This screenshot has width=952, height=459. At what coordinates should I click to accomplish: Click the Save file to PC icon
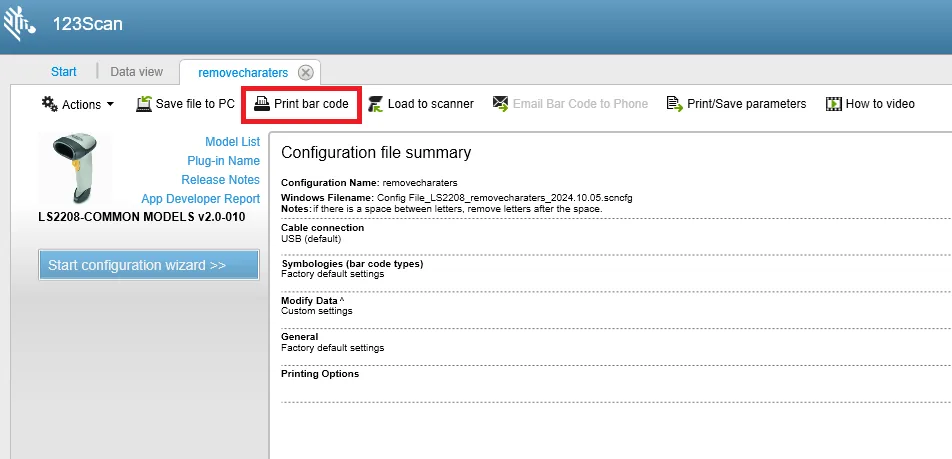coord(144,104)
